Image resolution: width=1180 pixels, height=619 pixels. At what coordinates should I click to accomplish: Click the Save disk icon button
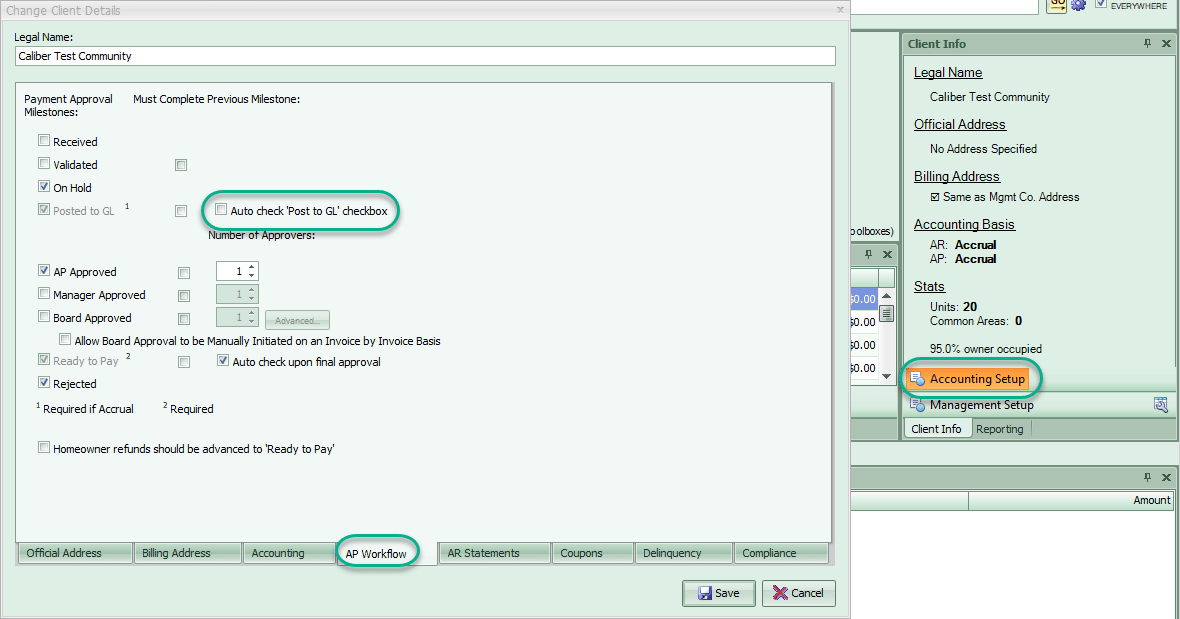point(719,593)
